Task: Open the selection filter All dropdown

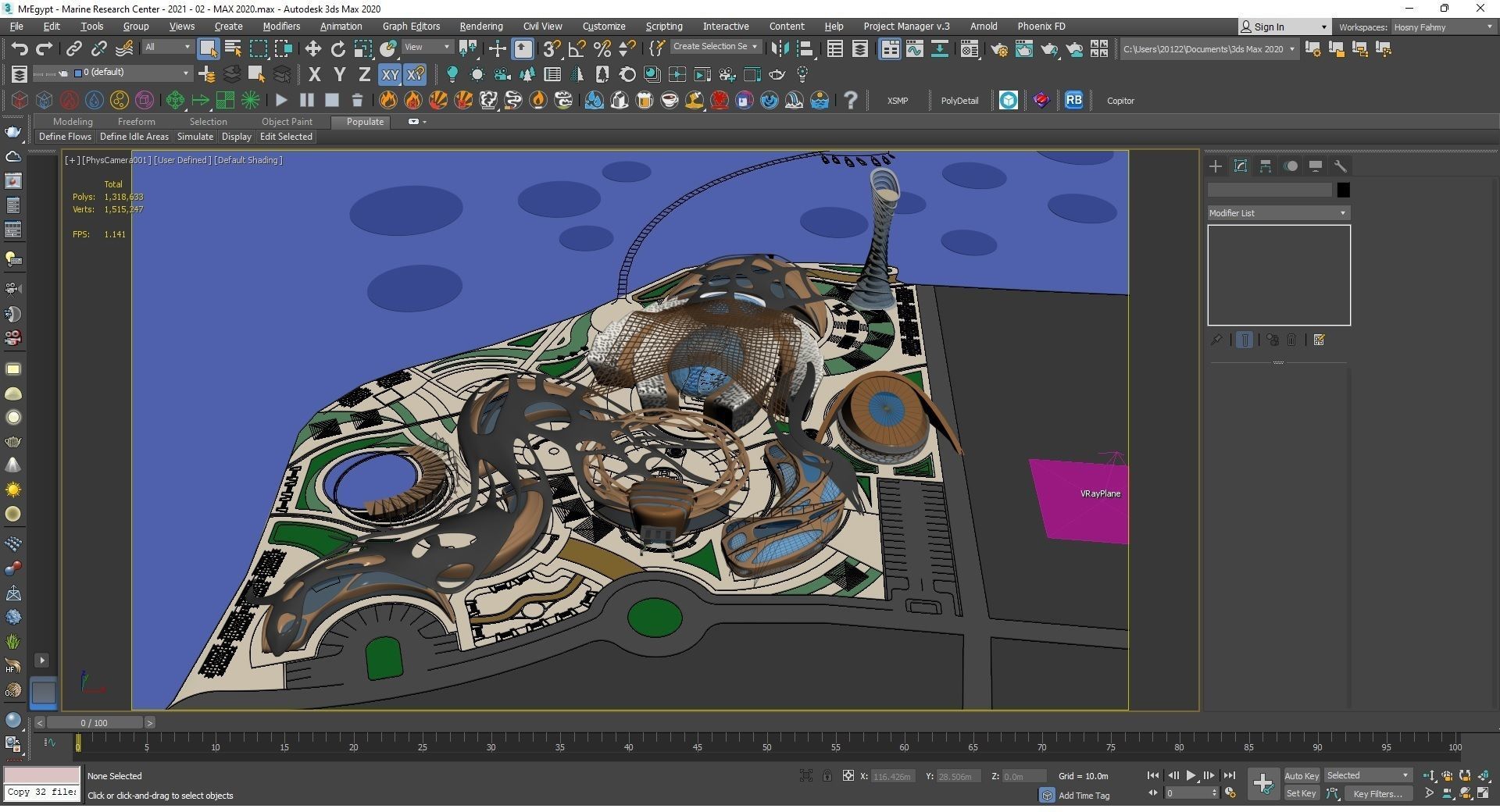Action: (167, 47)
